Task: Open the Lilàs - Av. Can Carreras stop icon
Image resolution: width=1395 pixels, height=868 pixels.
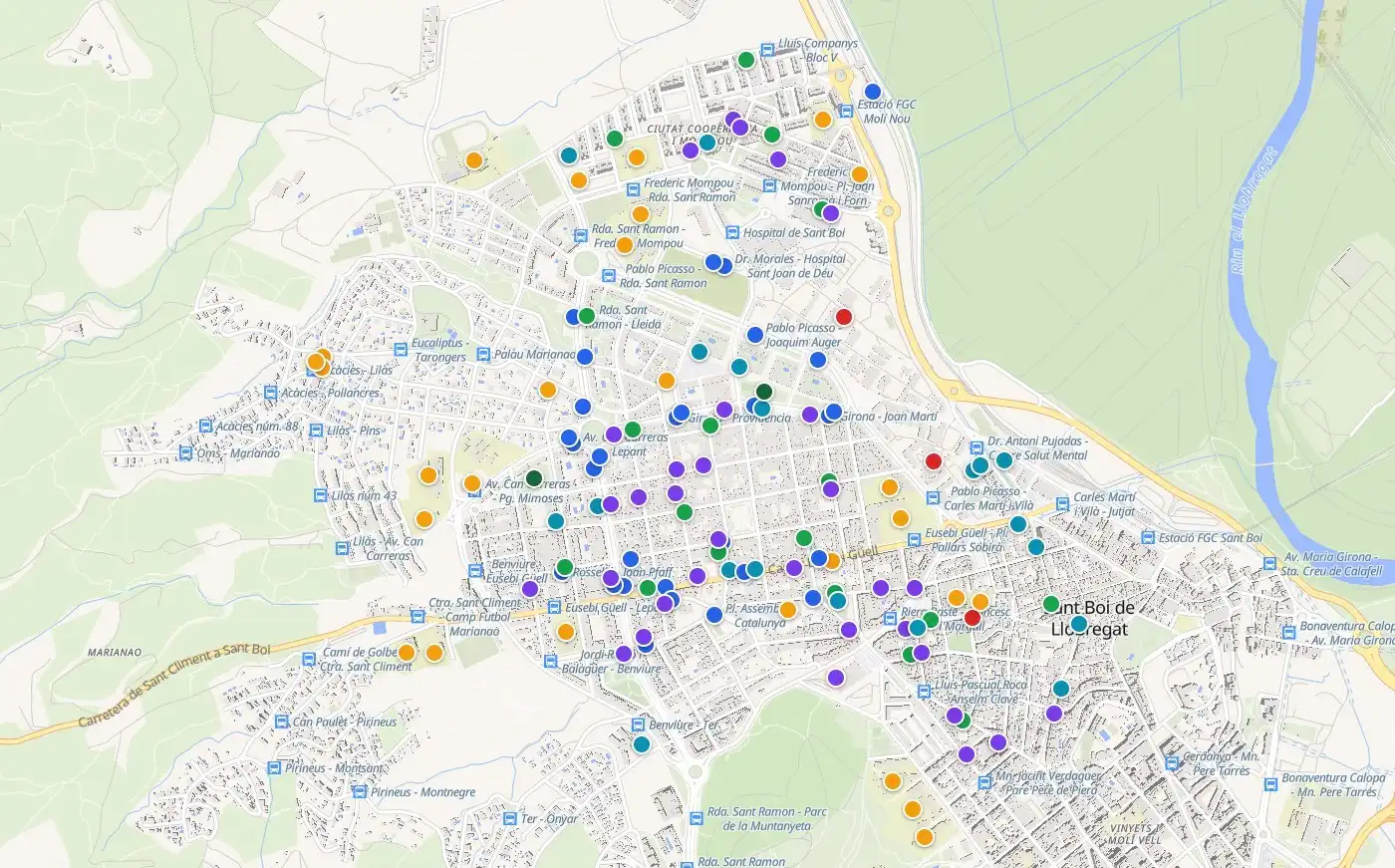Action: pyautogui.click(x=343, y=549)
